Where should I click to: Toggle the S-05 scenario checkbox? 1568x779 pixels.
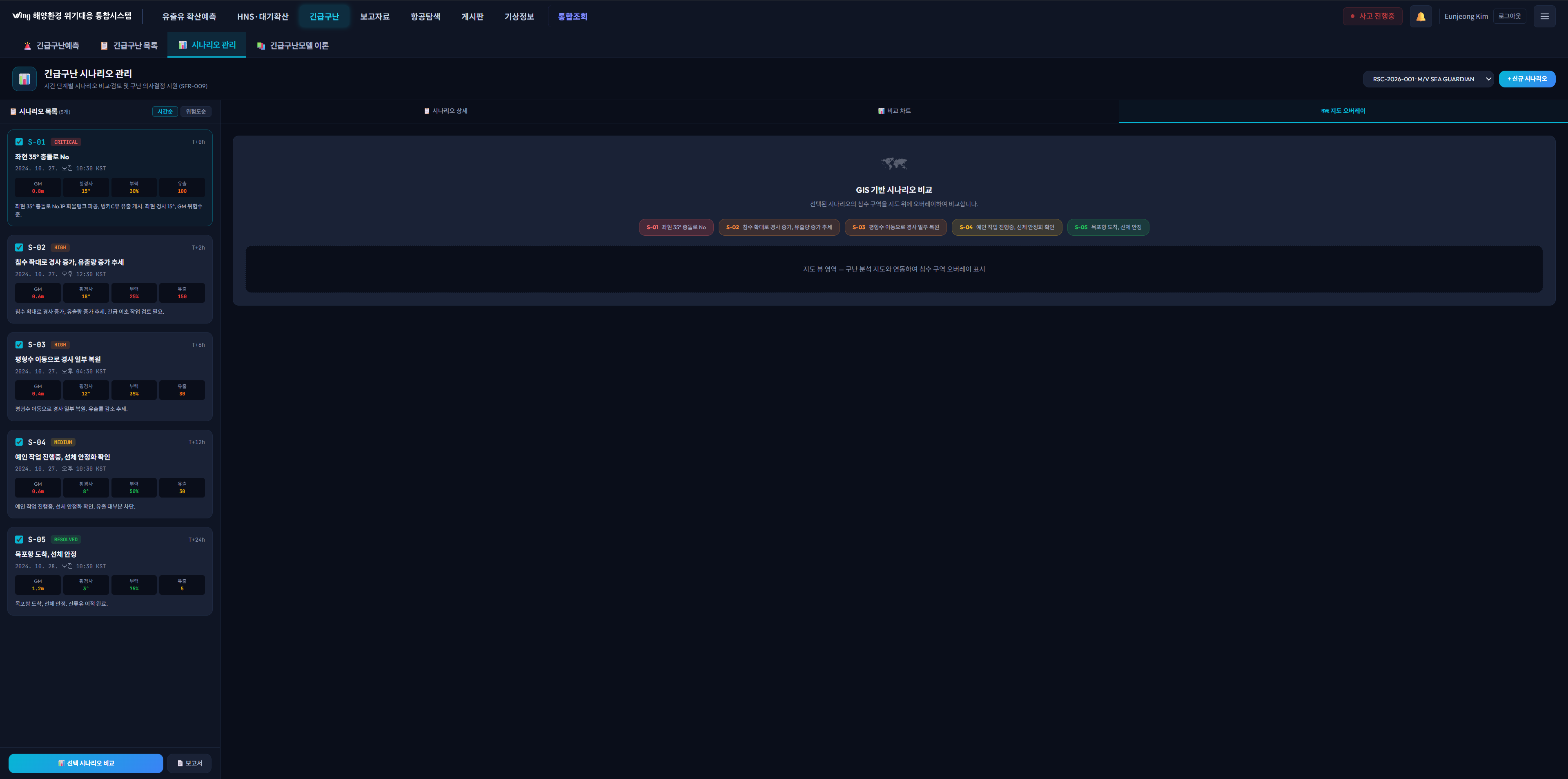click(19, 540)
